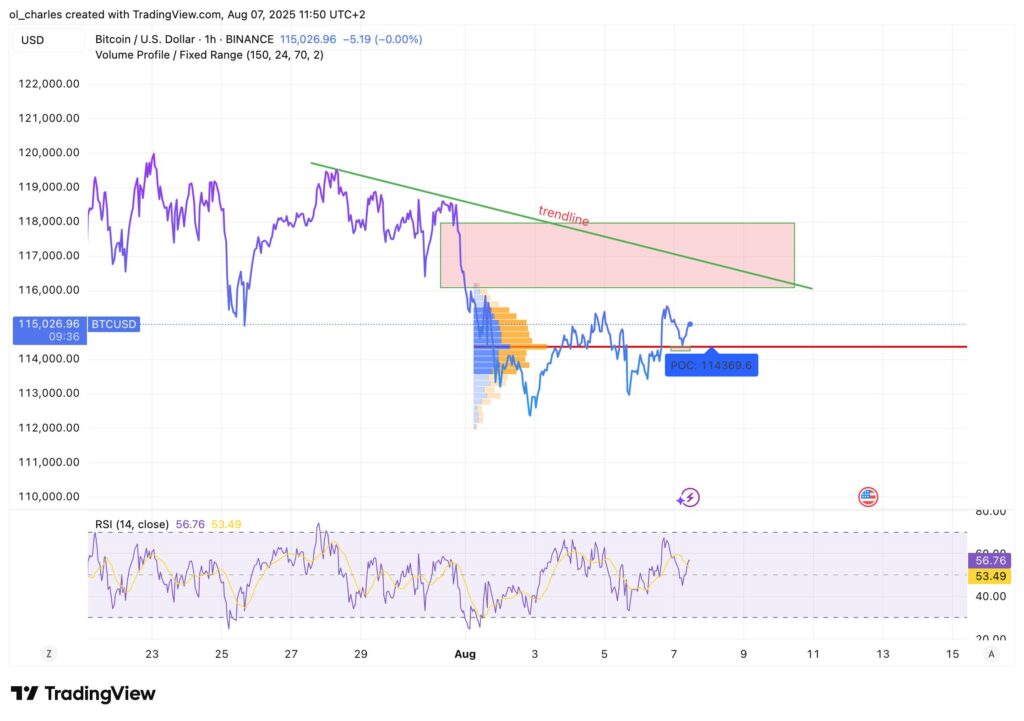The image size is (1024, 721).
Task: Click the yellow 53.49 RSI value badge
Action: 988,576
